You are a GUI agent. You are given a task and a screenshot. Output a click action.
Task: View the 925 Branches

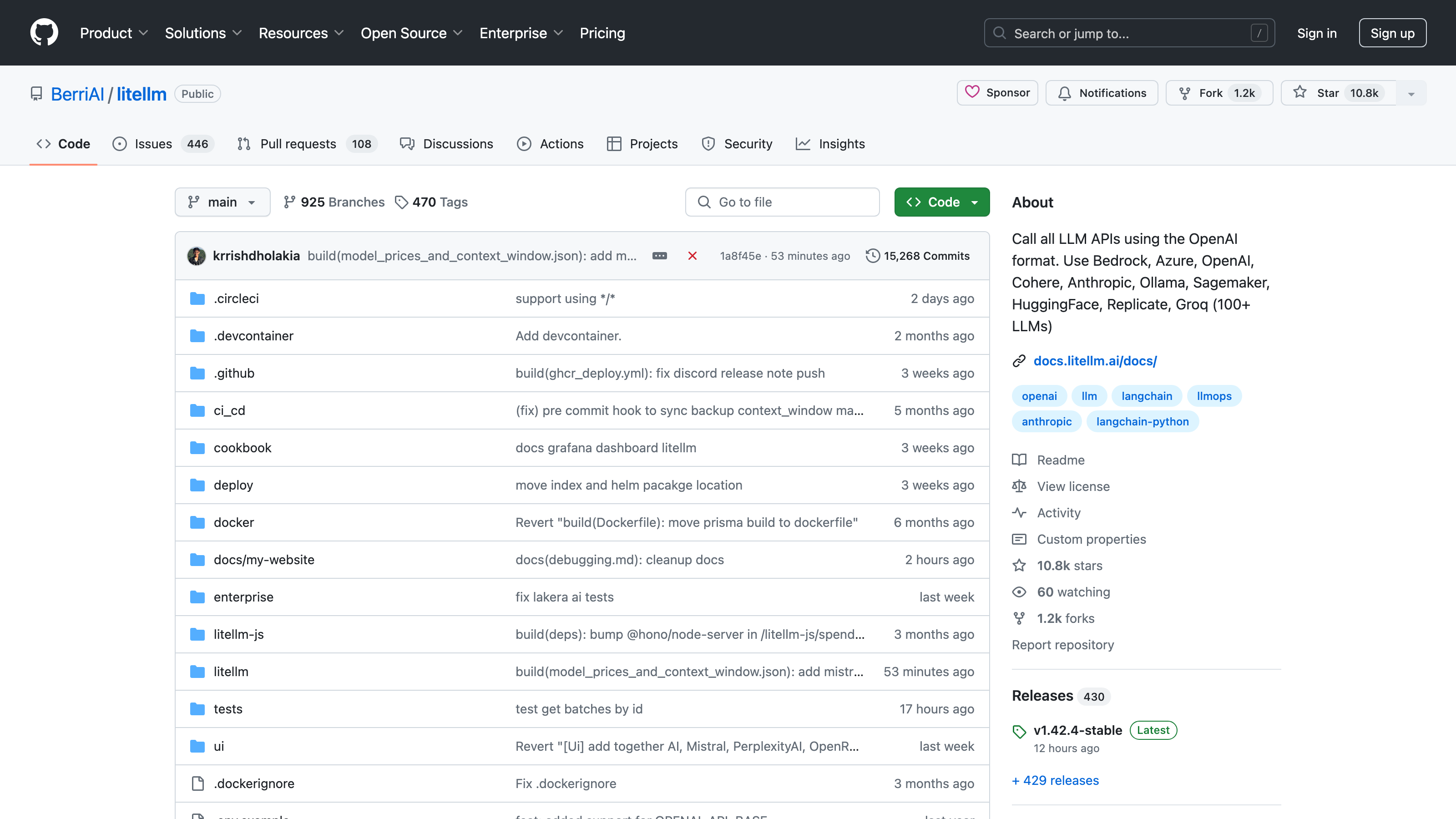tap(334, 202)
